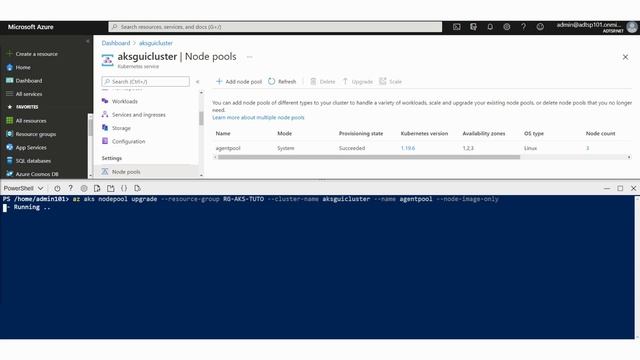Open Cloud Shell settings gear
The height and width of the screenshot is (360, 640).
pos(84,188)
